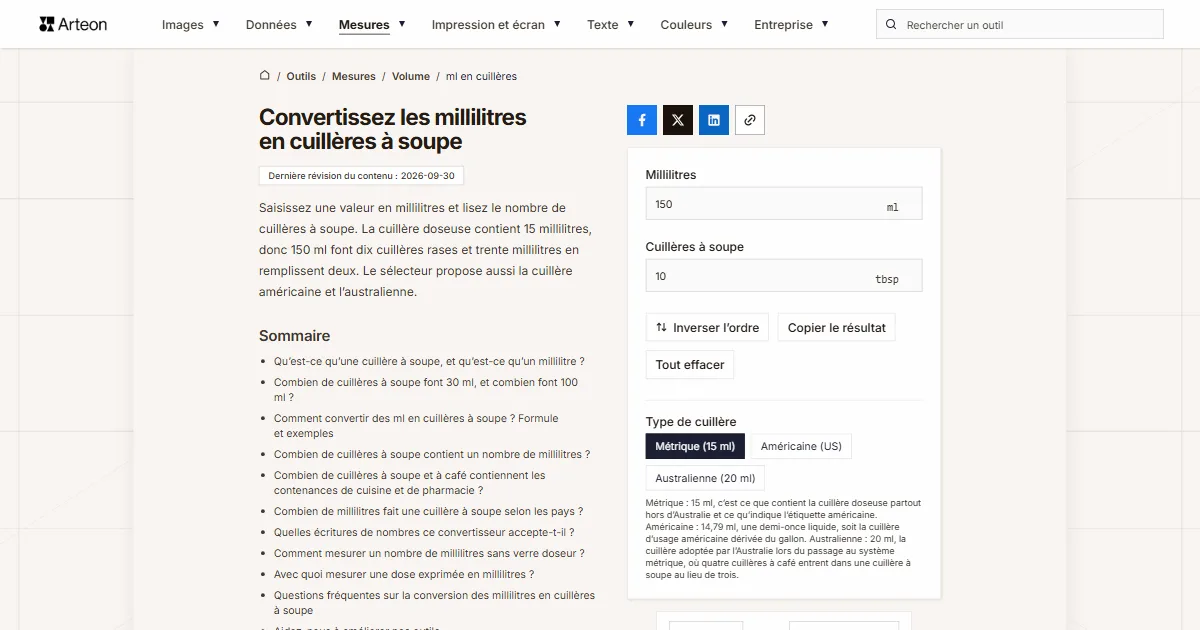Open 'Avec quoi mesurer une dose' link
The image size is (1200, 630).
[404, 574]
